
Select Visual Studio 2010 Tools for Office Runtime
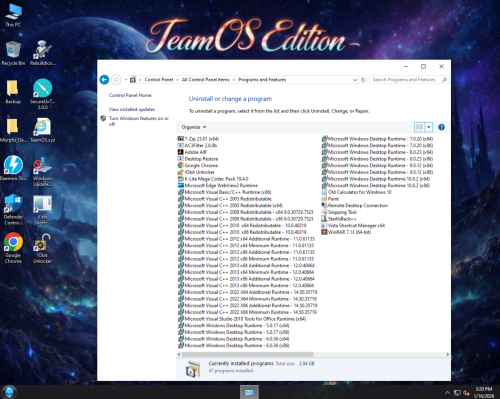(x=242, y=319)
